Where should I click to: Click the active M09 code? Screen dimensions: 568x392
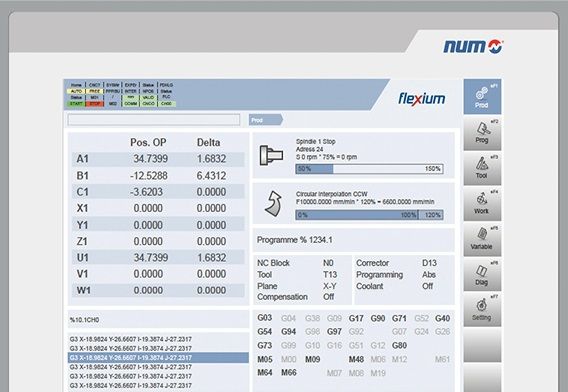(312, 359)
